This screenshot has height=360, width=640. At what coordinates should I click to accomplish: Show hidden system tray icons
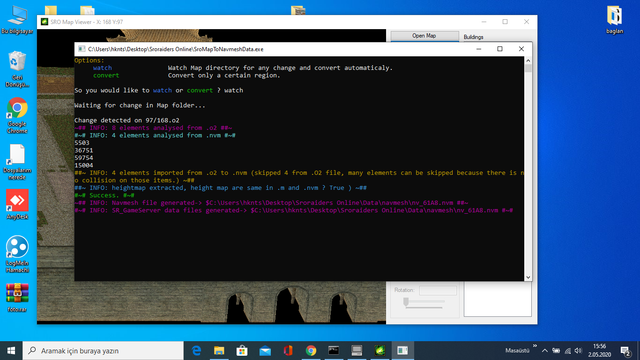(544, 351)
